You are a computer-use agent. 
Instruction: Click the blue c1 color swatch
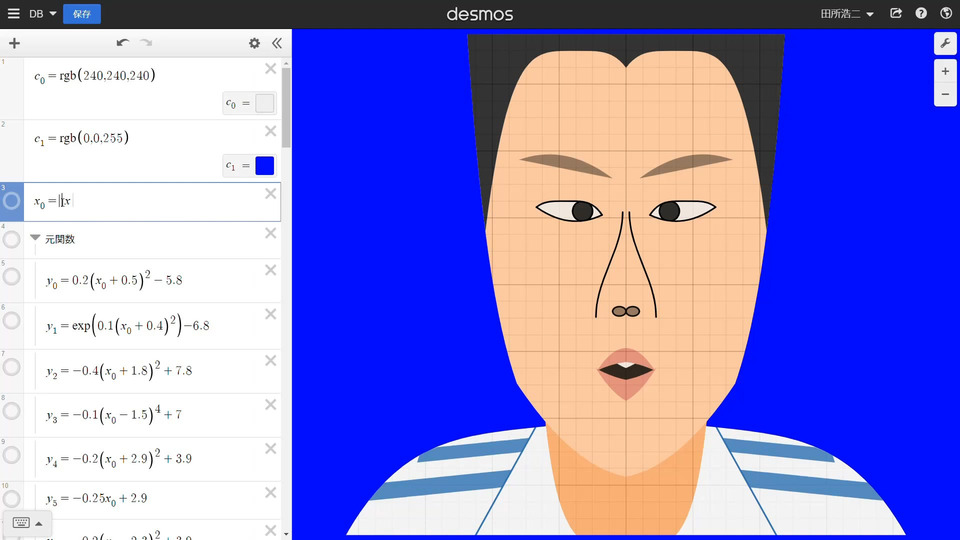[x=264, y=165]
